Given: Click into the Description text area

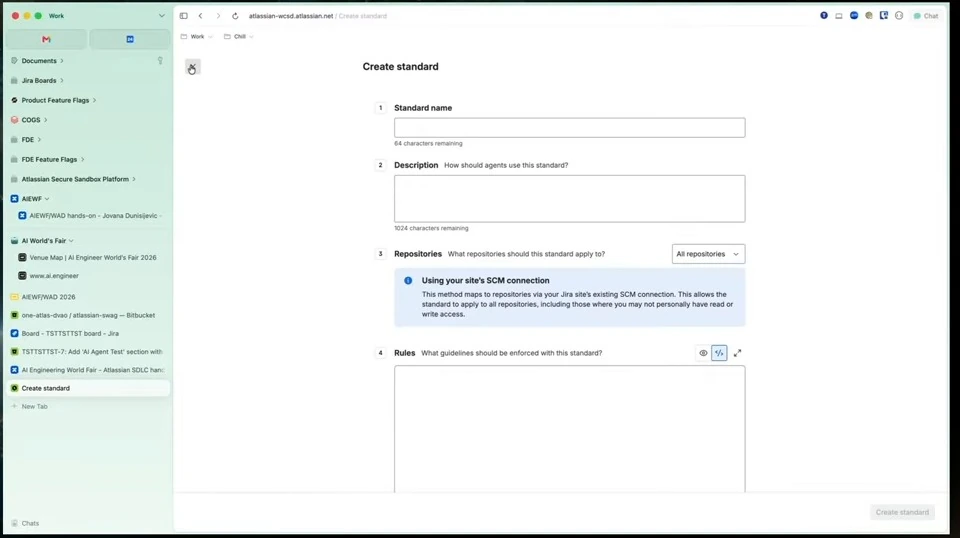Looking at the screenshot, I should [569, 199].
